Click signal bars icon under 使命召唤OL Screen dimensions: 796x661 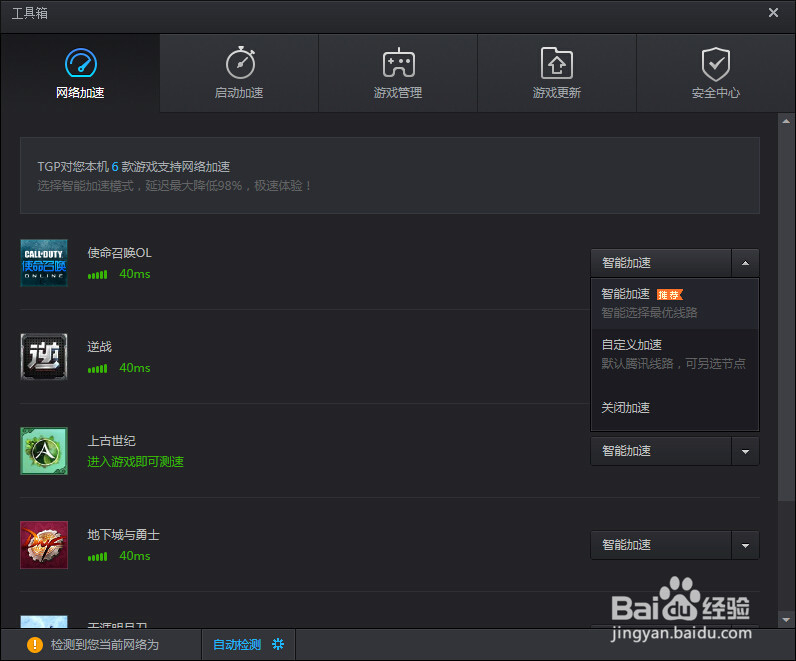pyautogui.click(x=97, y=275)
